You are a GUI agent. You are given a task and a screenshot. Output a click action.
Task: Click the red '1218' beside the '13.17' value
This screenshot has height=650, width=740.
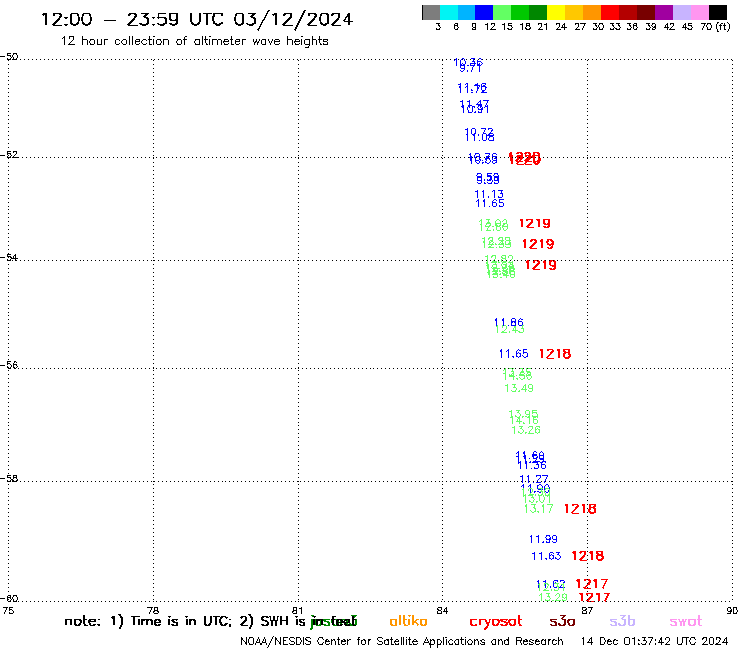[580, 509]
